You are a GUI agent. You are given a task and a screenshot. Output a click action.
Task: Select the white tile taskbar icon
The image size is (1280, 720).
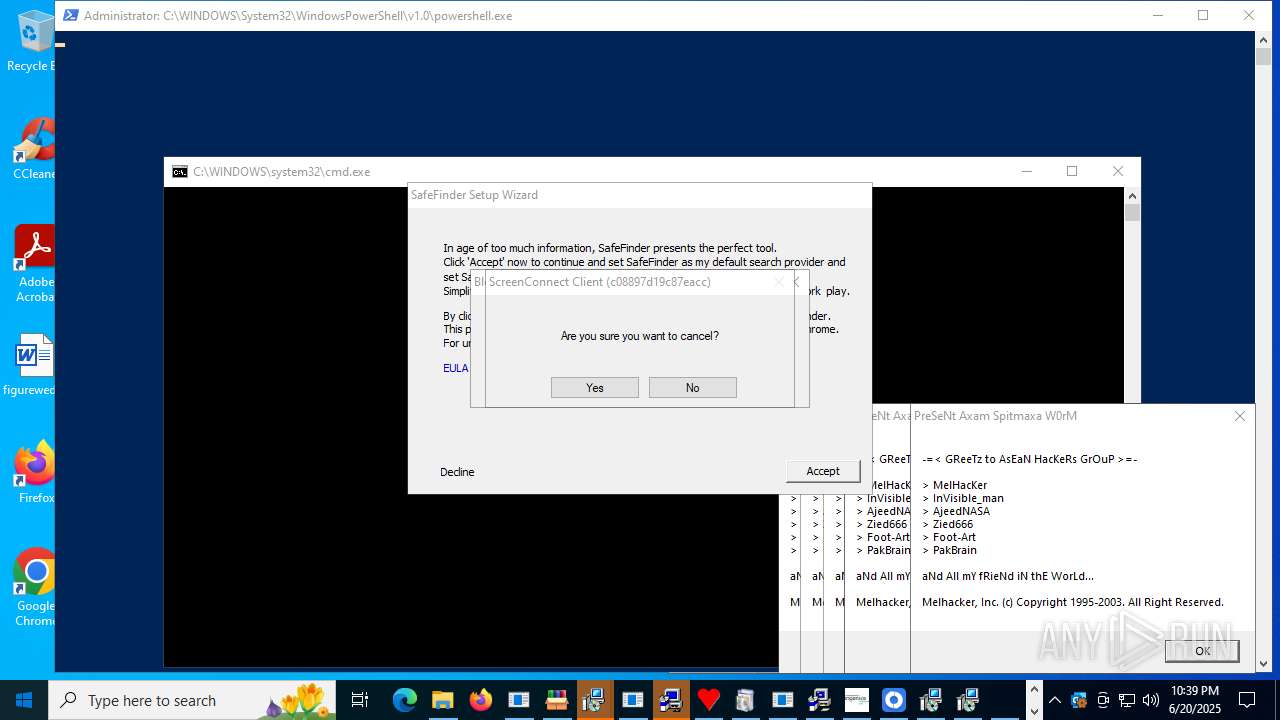click(856, 700)
